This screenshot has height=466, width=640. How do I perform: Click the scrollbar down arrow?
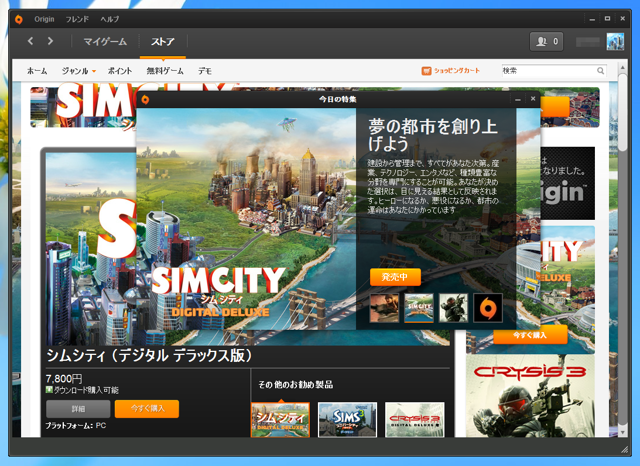tap(622, 432)
